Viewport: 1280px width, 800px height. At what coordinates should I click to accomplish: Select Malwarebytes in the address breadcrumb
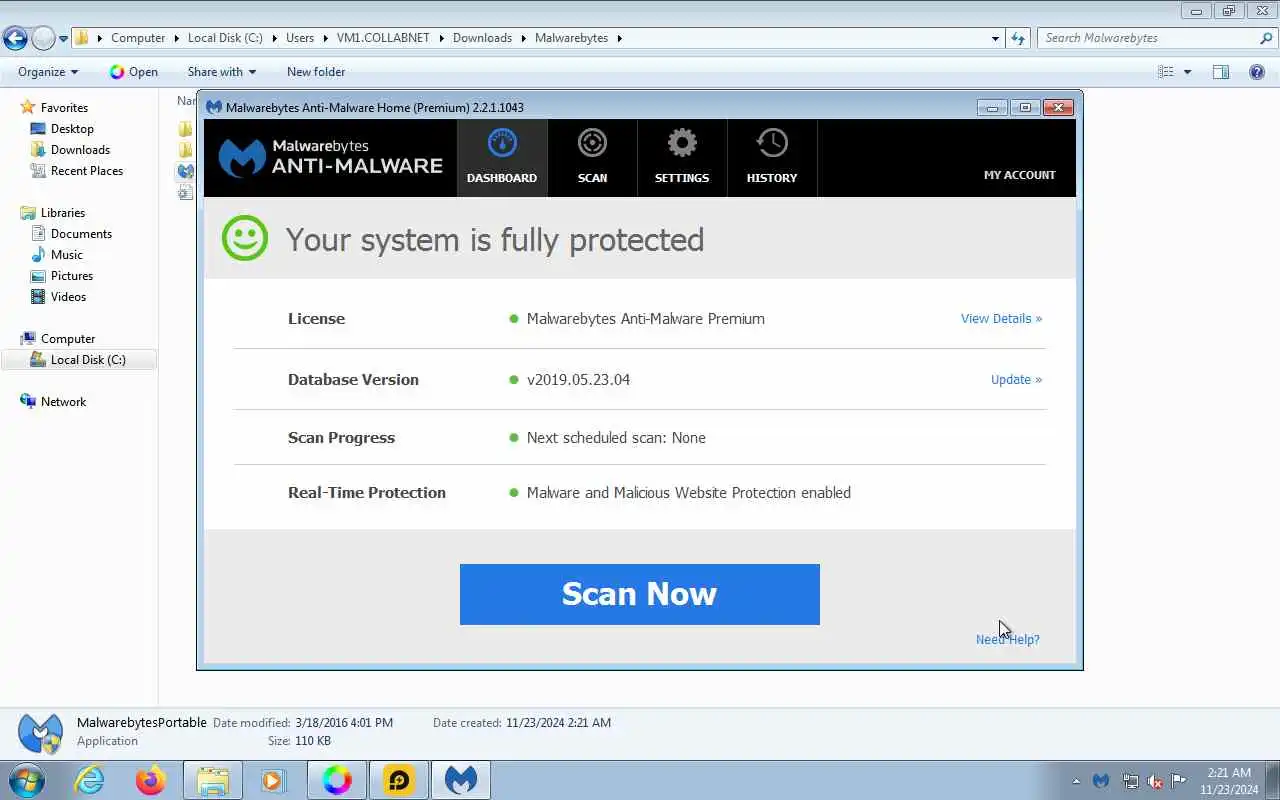[x=571, y=38]
